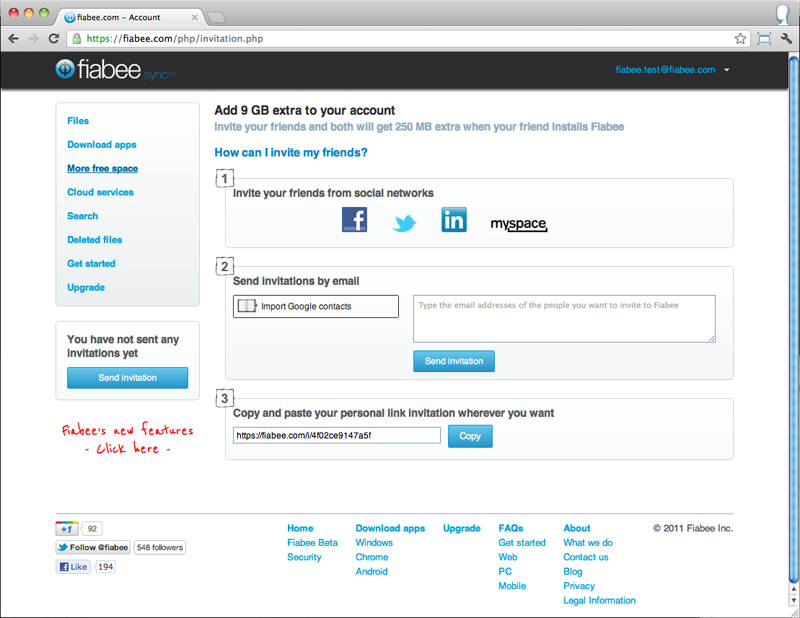Image resolution: width=800 pixels, height=618 pixels.
Task: Bookmark the page with the star icon
Action: (740, 39)
